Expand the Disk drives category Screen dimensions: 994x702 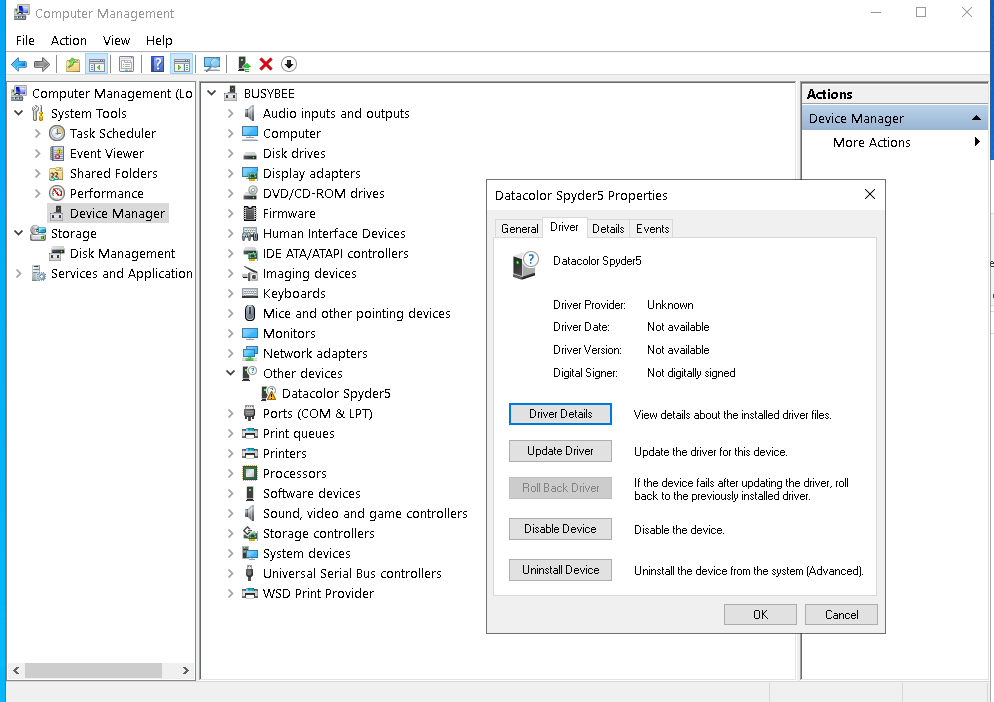[231, 153]
